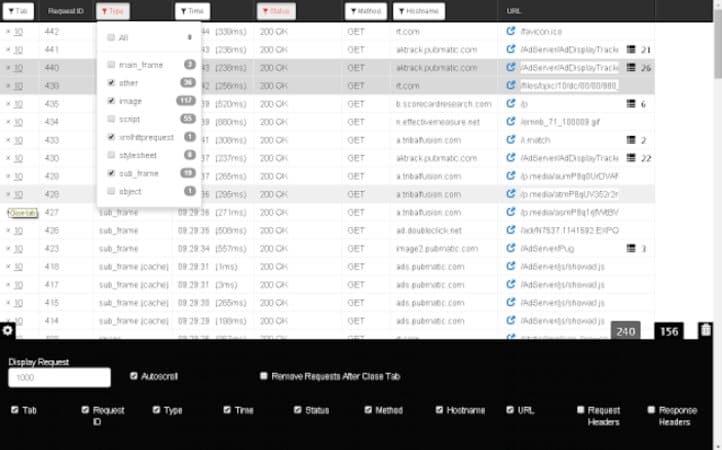Click the Display Request input field
Image resolution: width=722 pixels, height=450 pixels.
(59, 377)
